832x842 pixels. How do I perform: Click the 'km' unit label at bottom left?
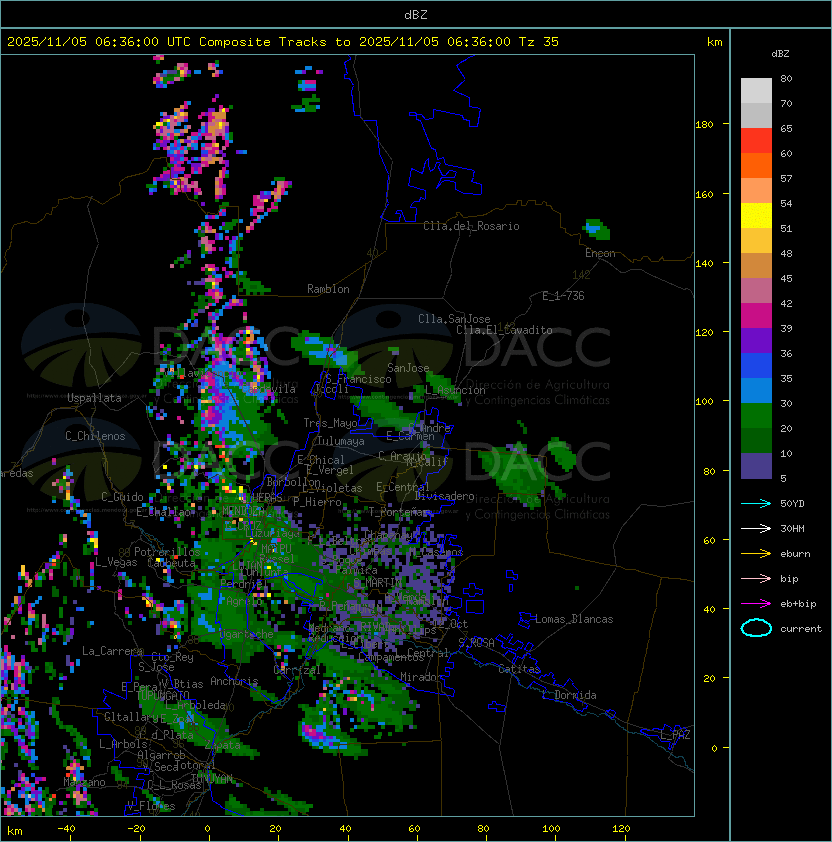click(x=15, y=831)
